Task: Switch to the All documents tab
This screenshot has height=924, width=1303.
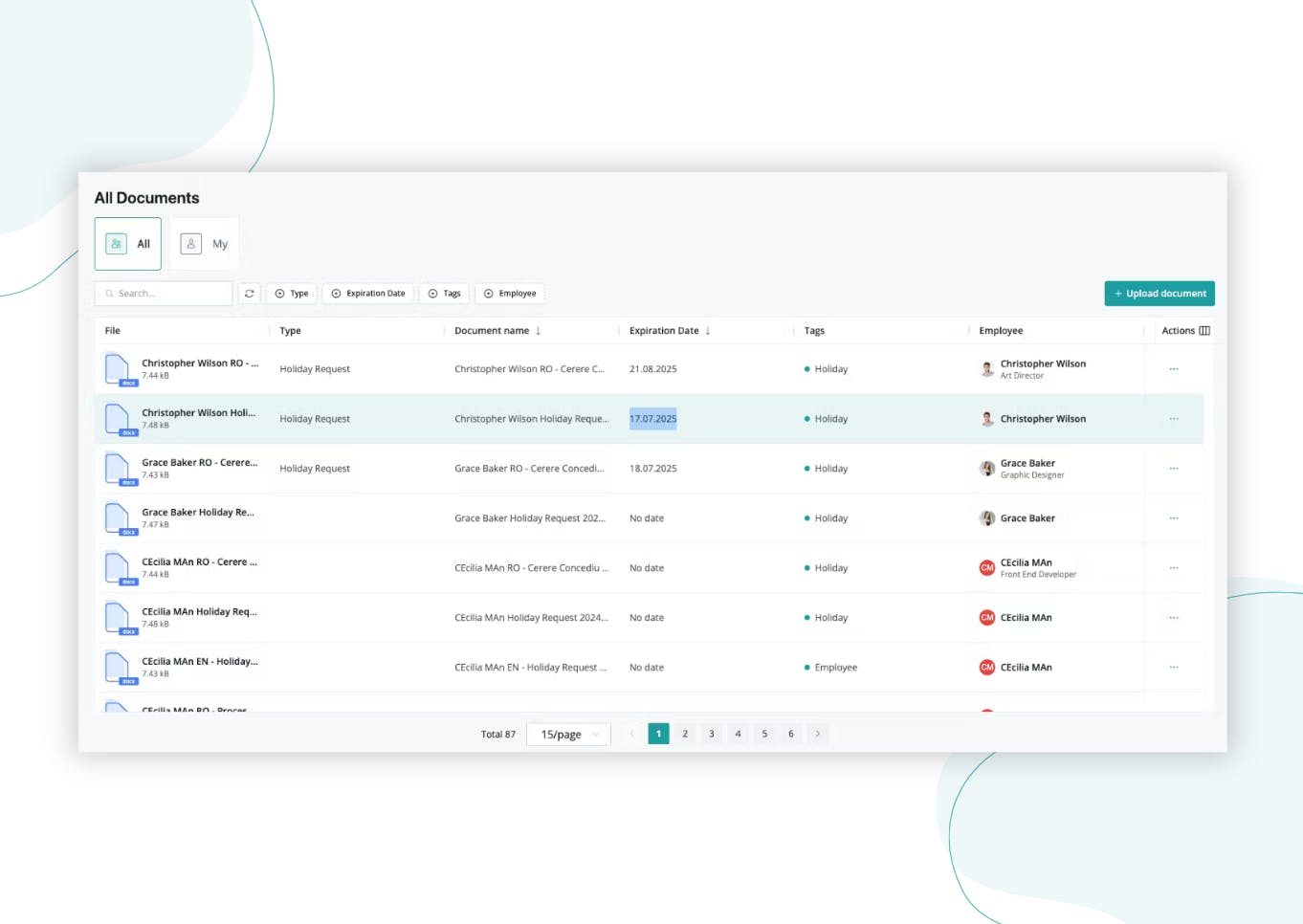Action: tap(127, 243)
